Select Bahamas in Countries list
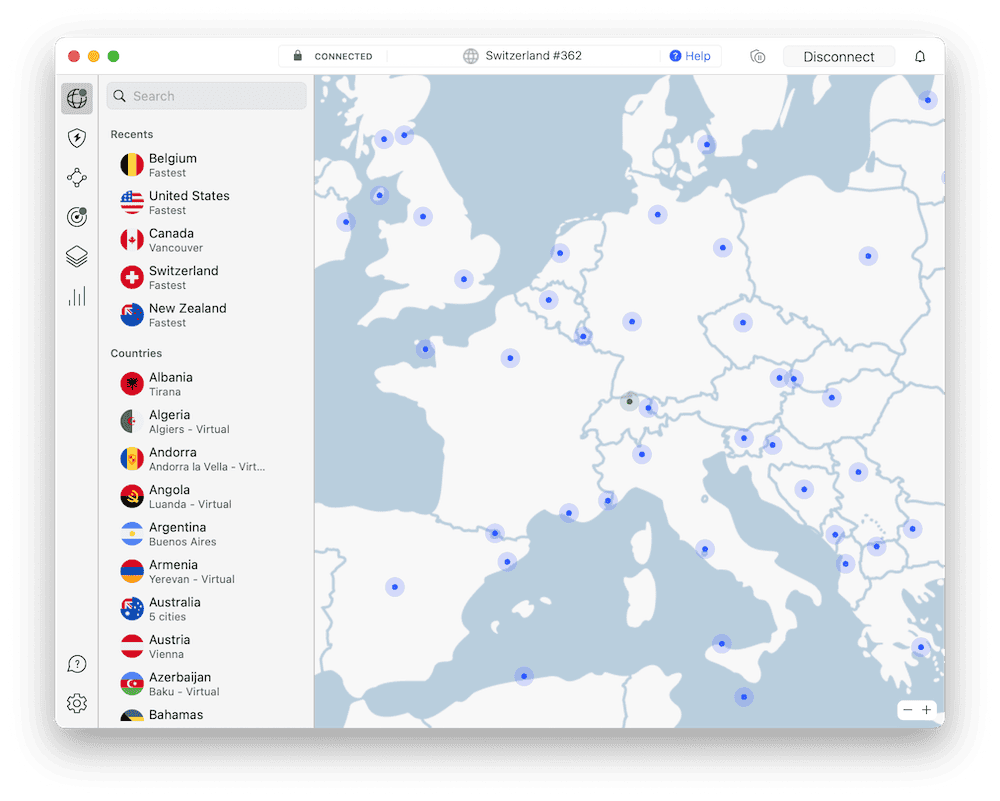The height and width of the screenshot is (801, 1000). [207, 716]
